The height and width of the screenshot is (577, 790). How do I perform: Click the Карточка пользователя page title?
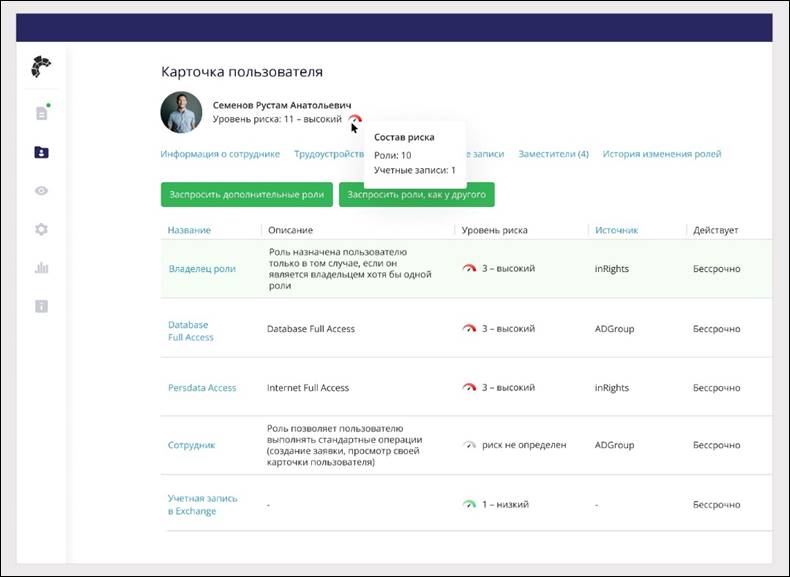[x=242, y=72]
